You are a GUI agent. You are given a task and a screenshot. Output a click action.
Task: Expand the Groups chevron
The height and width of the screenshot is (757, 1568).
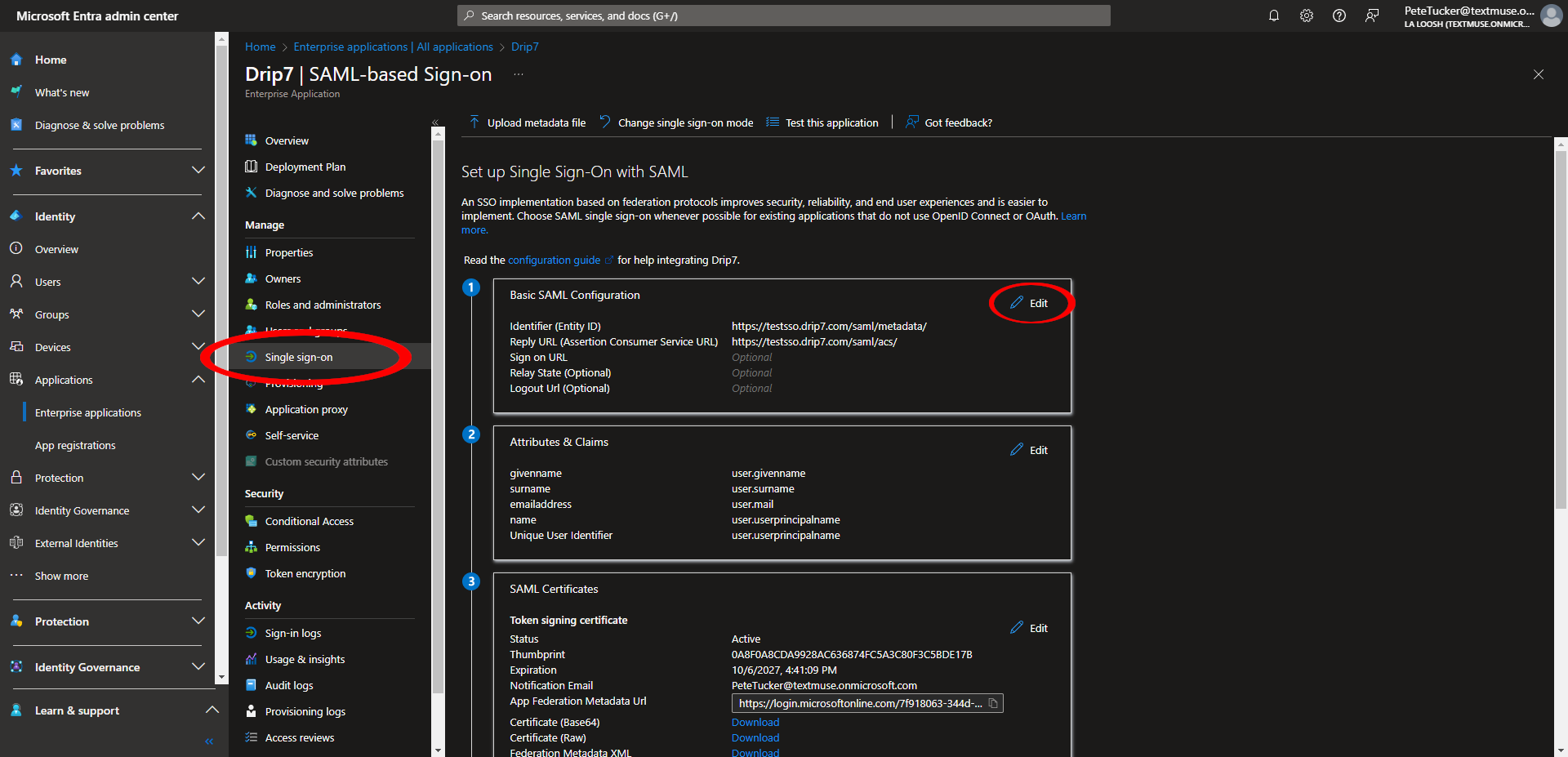click(x=198, y=314)
